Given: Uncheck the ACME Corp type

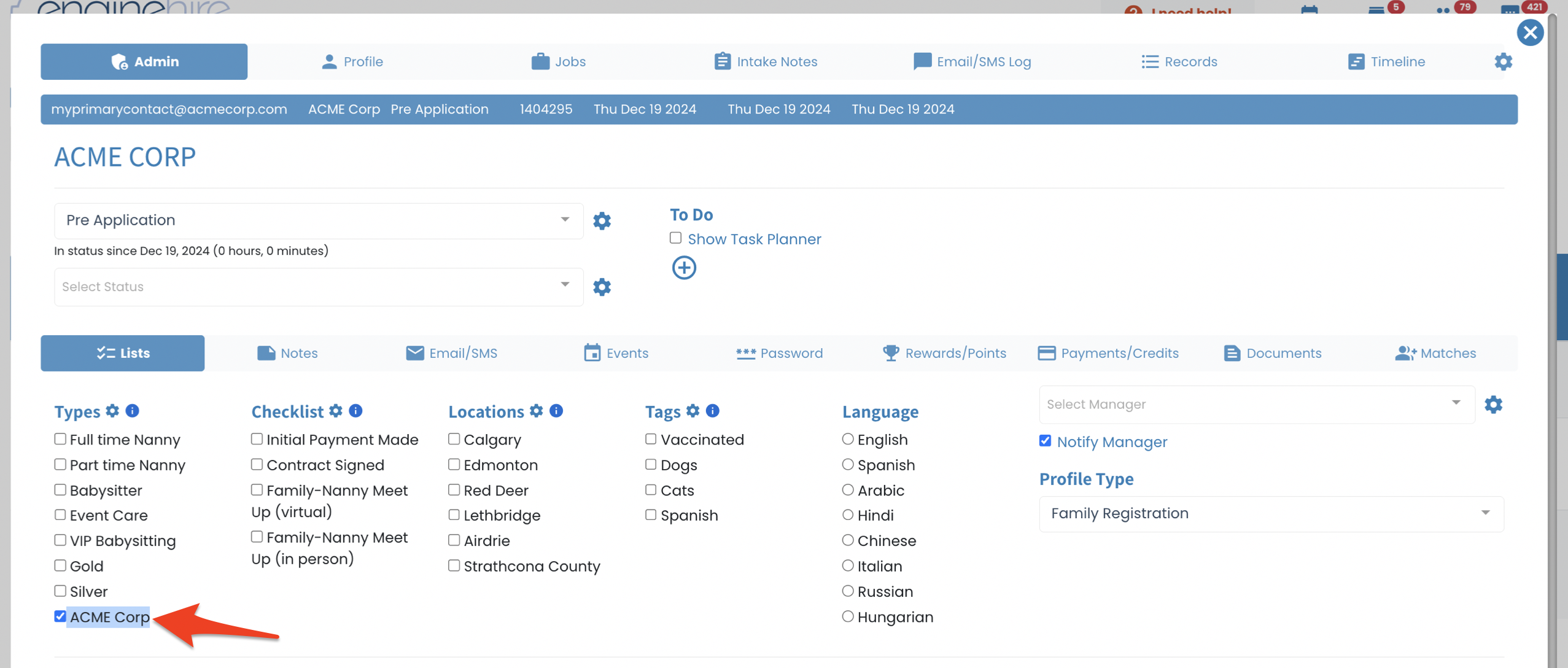Looking at the screenshot, I should (x=60, y=616).
